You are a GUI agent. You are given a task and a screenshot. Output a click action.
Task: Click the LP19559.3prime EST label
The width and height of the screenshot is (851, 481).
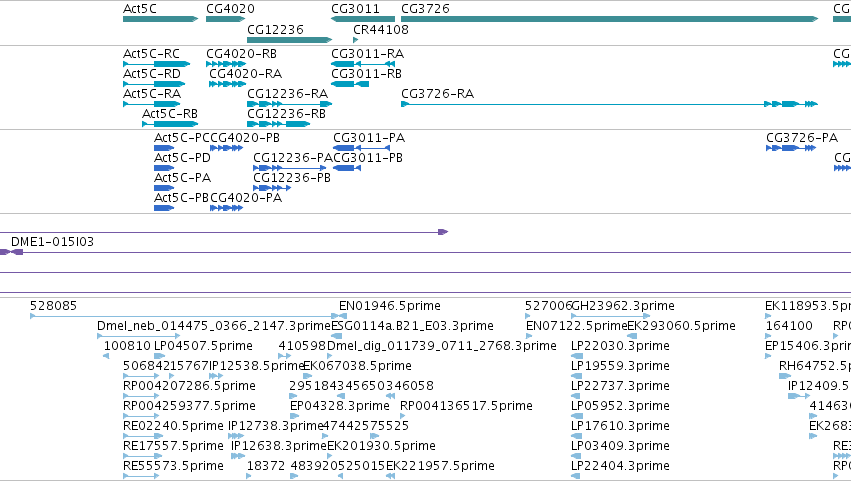[620, 366]
